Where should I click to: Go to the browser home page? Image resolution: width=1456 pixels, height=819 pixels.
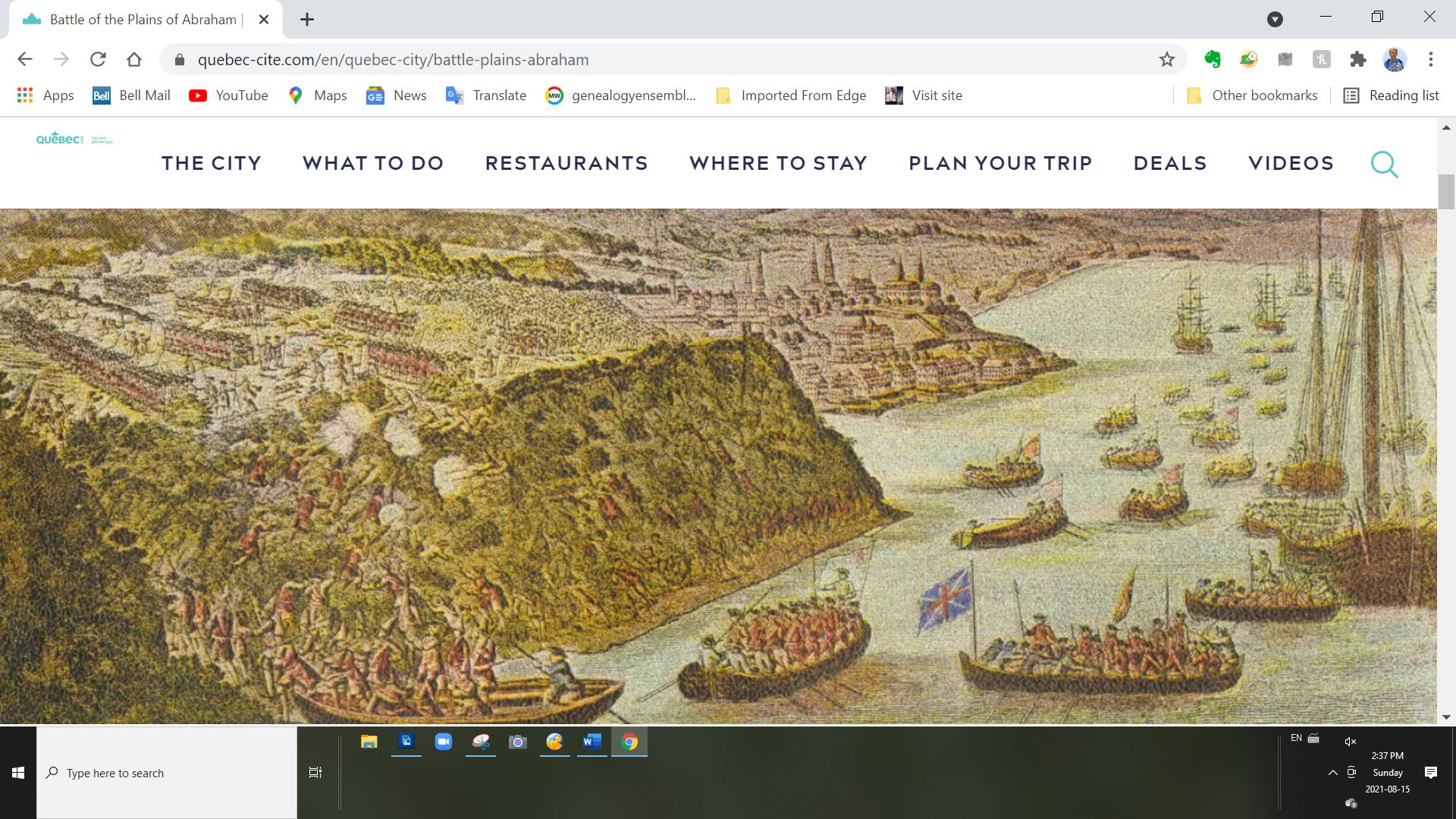[134, 59]
